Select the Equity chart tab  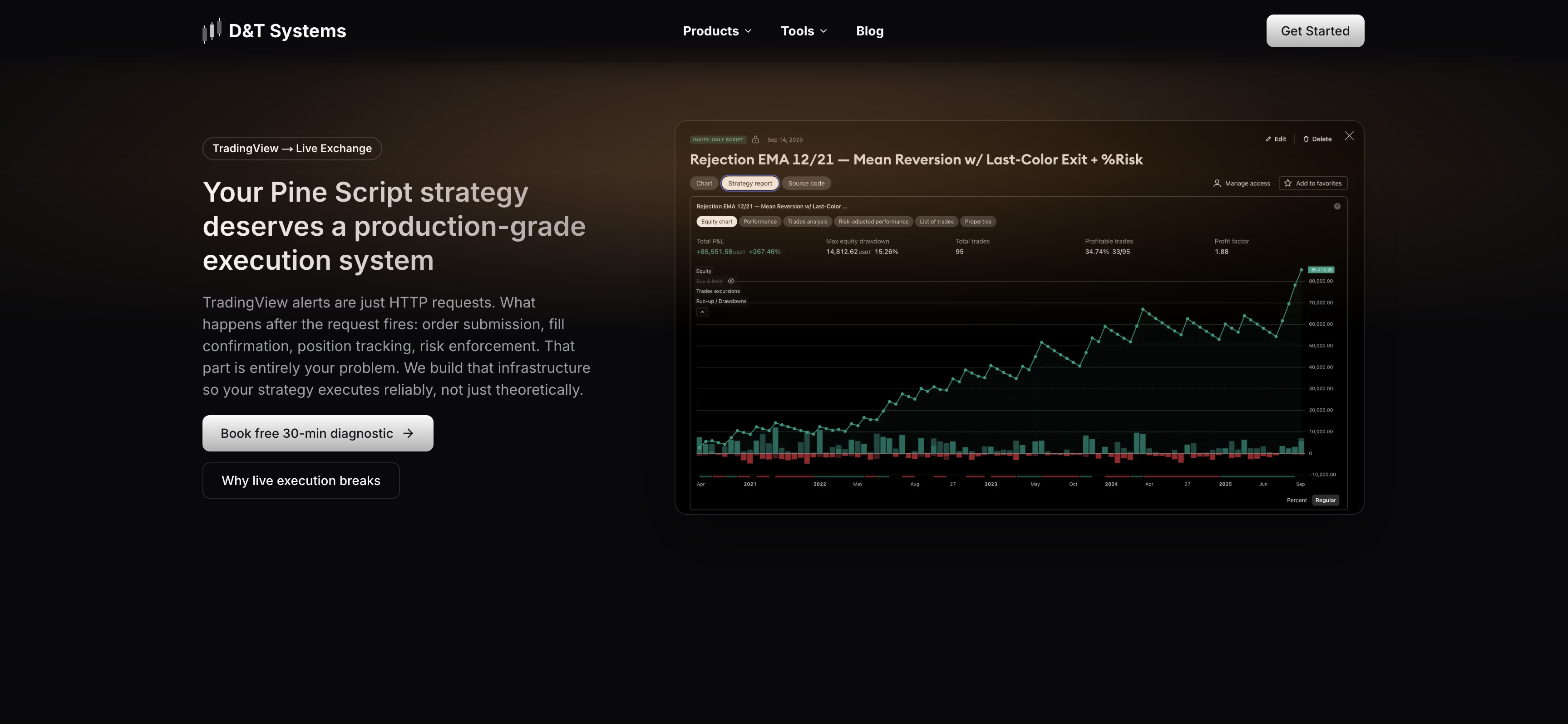coord(717,222)
